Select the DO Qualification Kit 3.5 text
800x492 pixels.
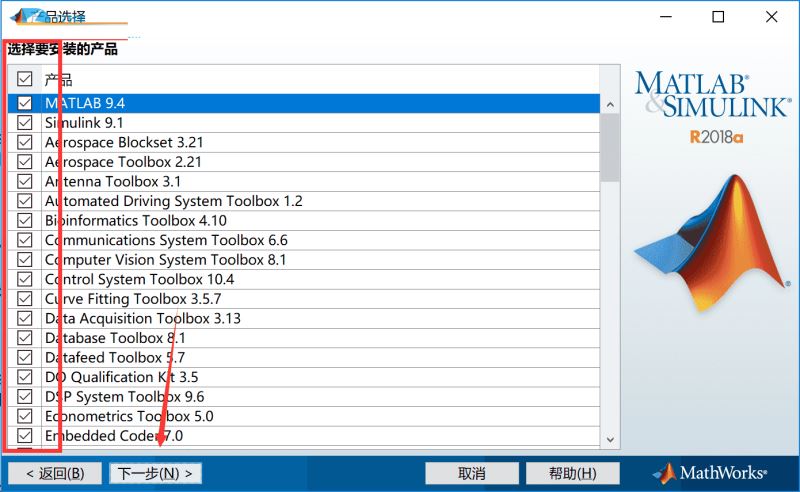click(121, 377)
